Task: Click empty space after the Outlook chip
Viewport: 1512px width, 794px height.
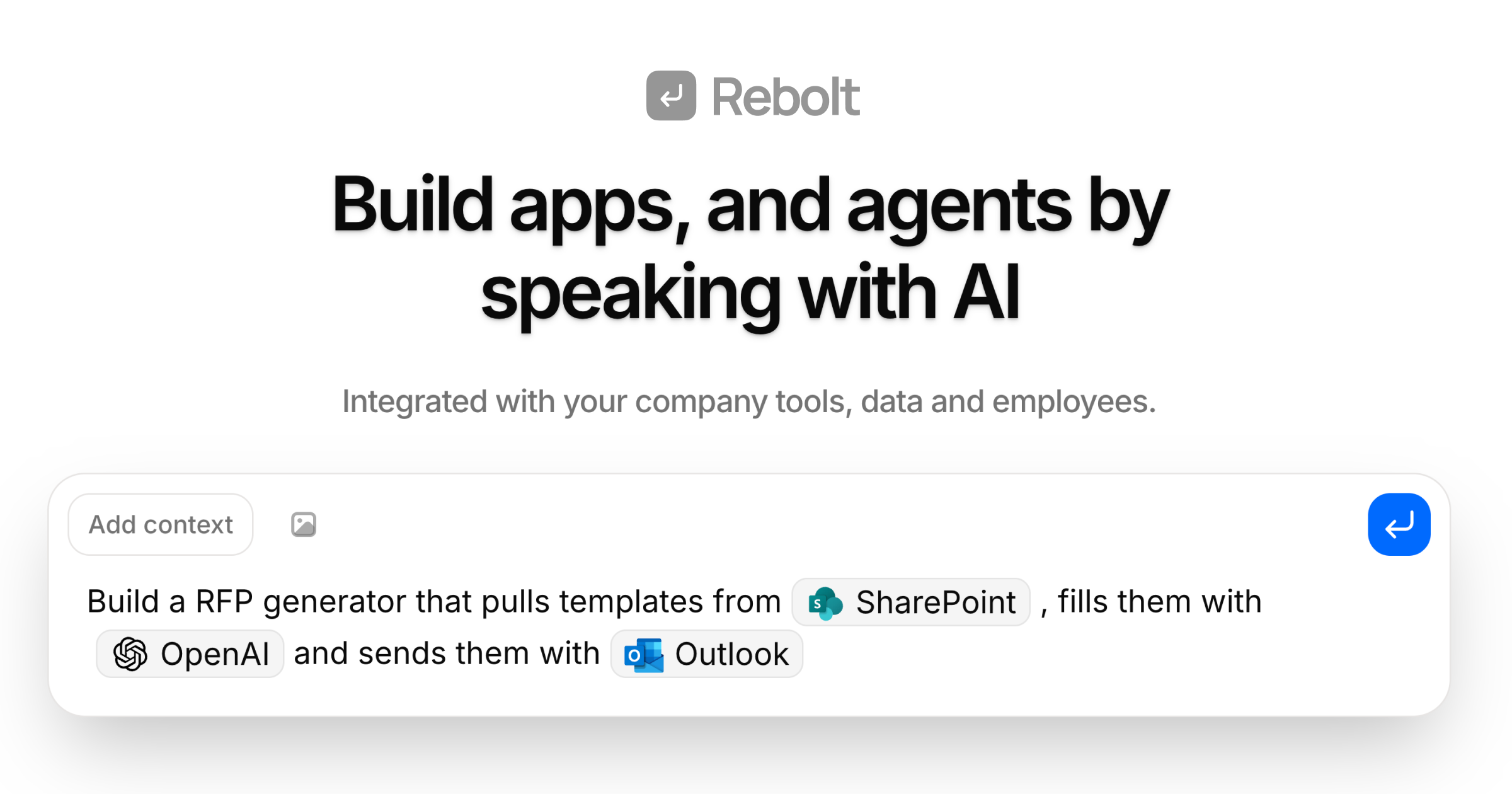Action: click(1071, 654)
